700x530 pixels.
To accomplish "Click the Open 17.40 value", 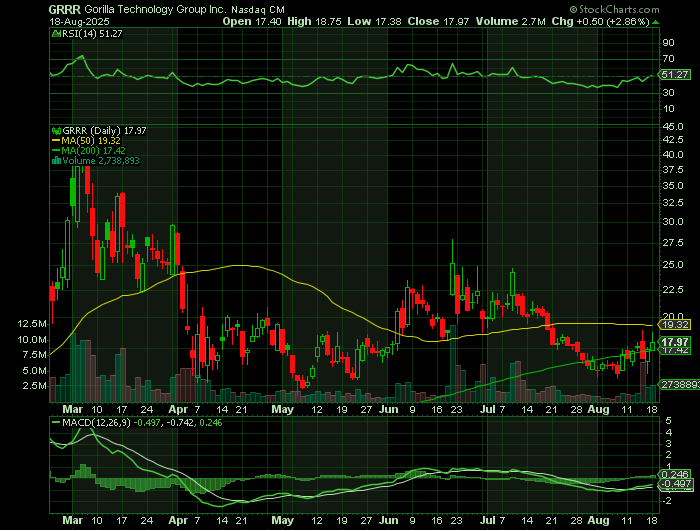I will point(252,21).
